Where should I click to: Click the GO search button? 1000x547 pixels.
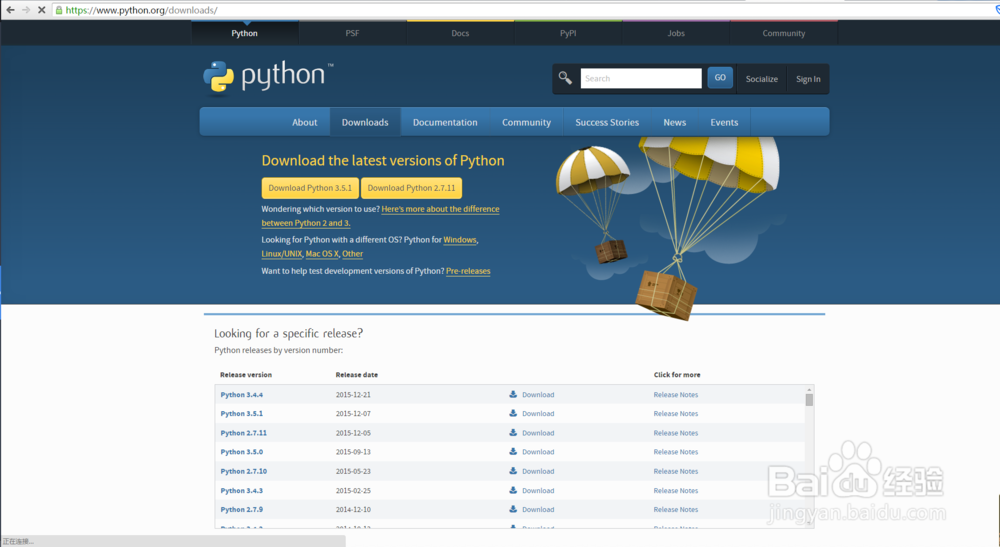(x=720, y=78)
